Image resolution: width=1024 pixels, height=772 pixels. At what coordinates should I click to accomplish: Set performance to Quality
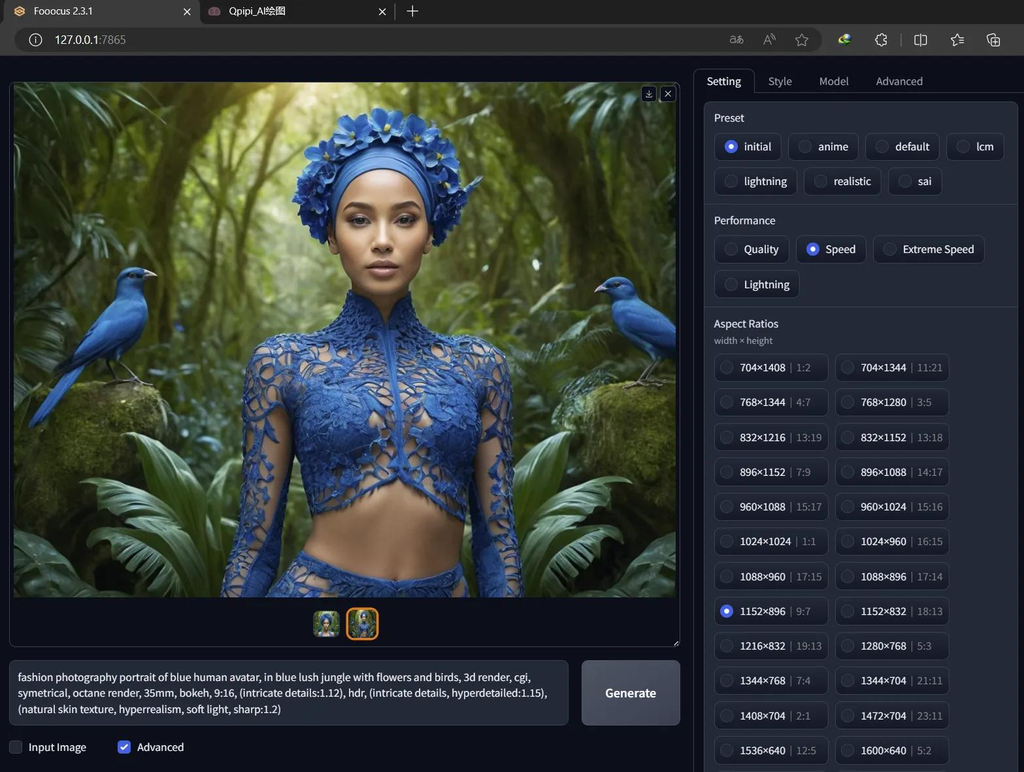pos(752,249)
